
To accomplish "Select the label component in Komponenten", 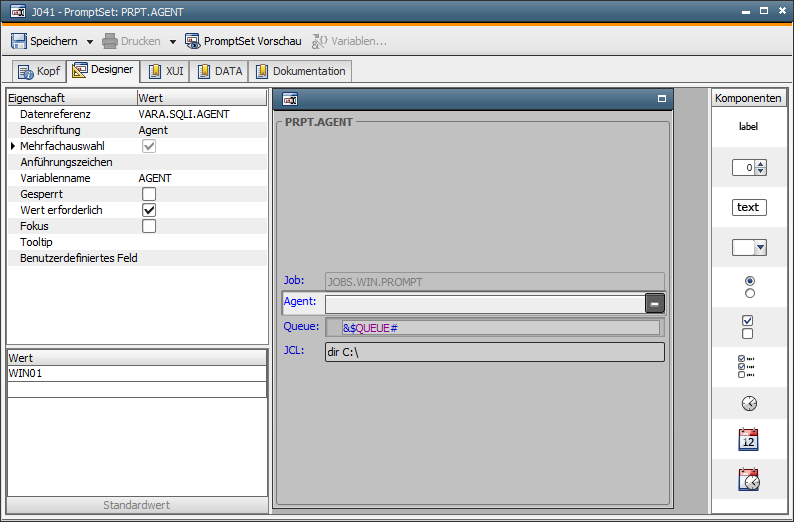I will 748,127.
